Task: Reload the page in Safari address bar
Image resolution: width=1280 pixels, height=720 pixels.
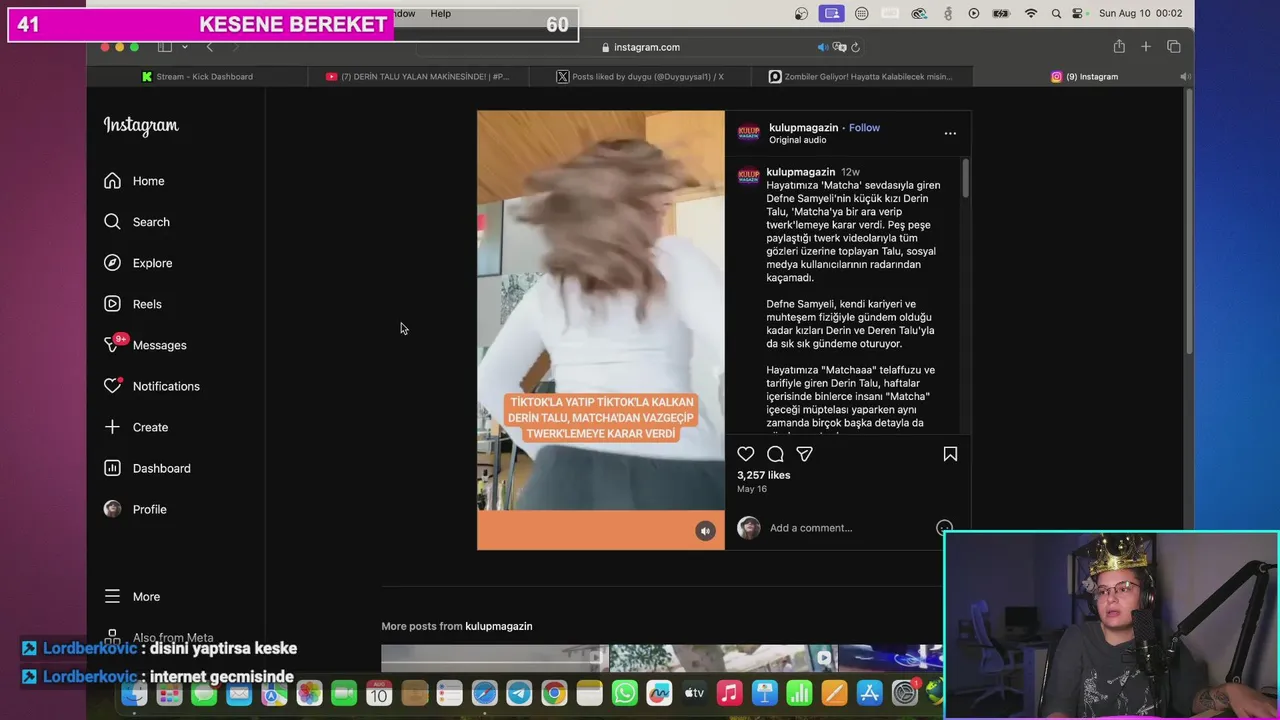Action: coord(855,47)
